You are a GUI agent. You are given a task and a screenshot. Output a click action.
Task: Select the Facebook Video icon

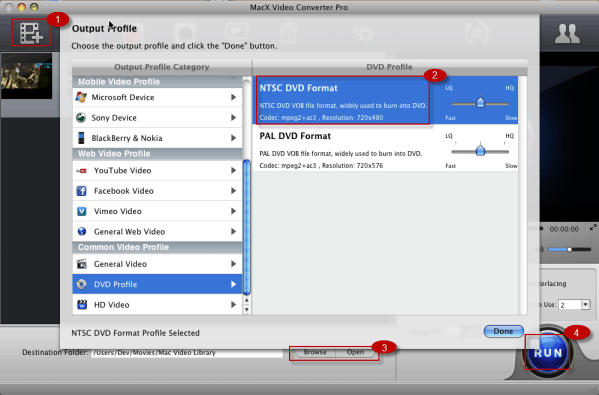click(81, 191)
